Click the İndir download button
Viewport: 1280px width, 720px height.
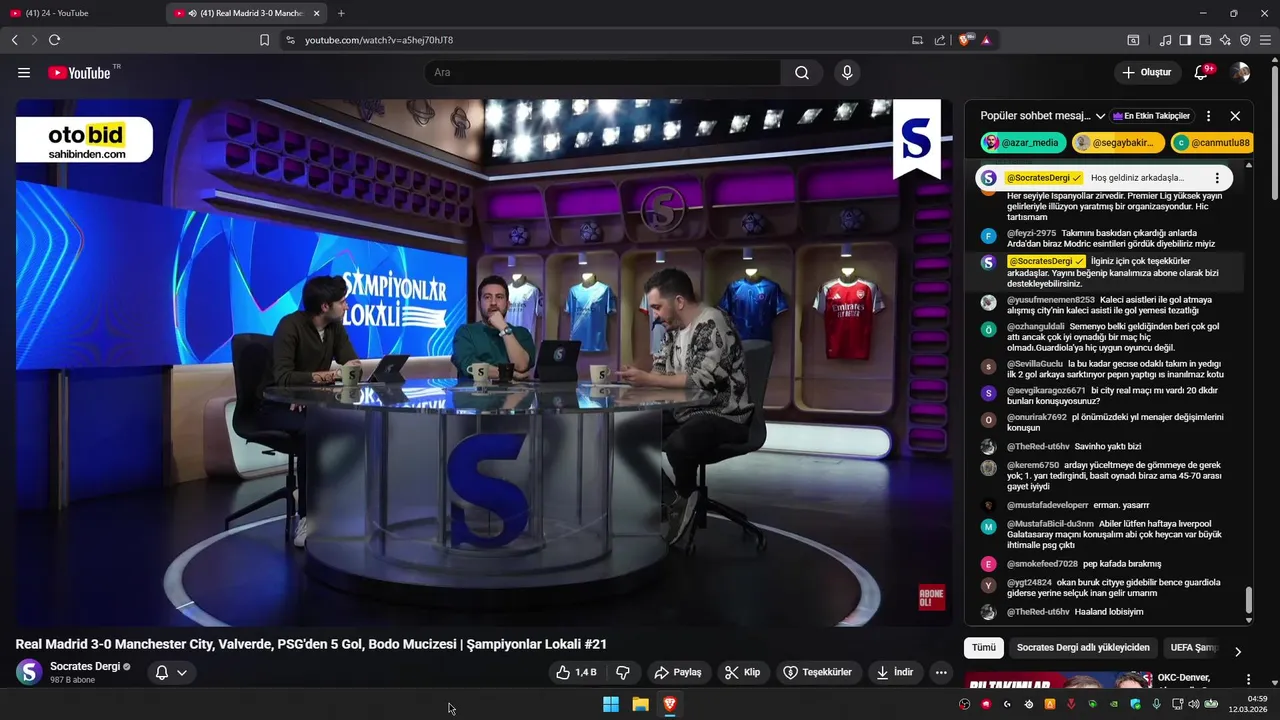[894, 673]
